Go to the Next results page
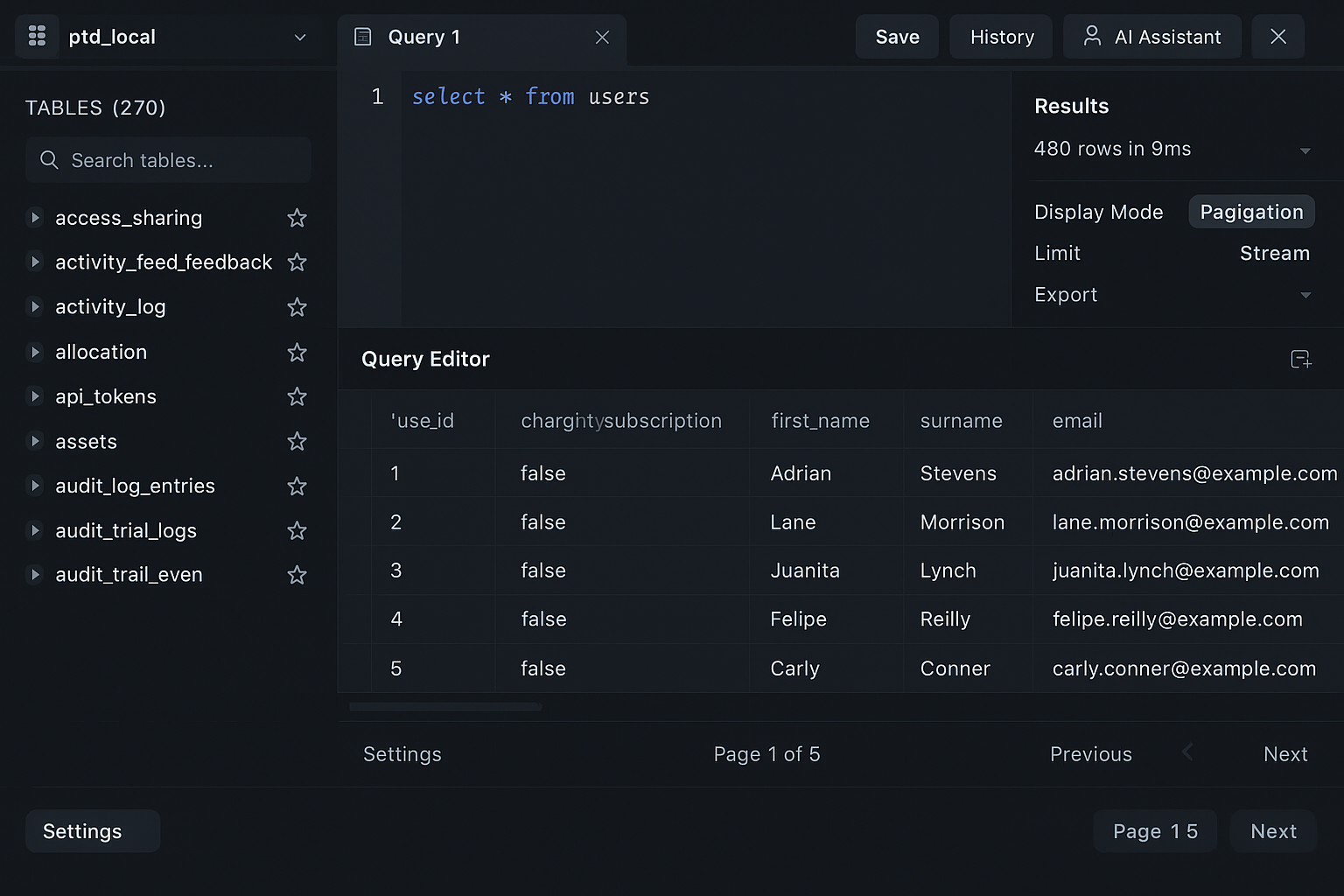Viewport: 1344px width, 896px height. tap(1285, 753)
